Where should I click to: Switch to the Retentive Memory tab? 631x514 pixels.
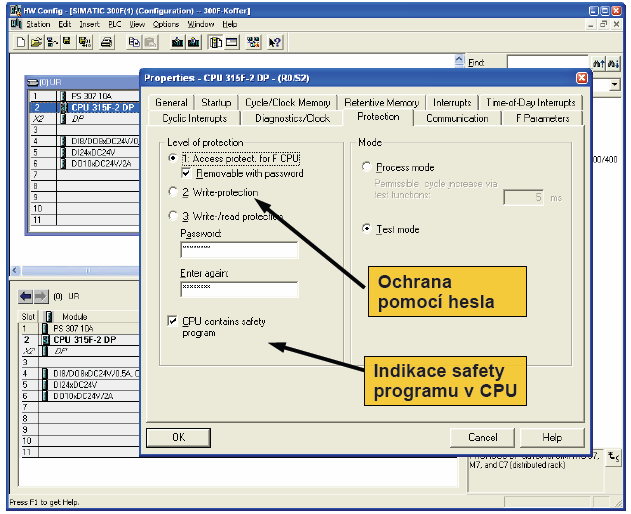pos(381,103)
